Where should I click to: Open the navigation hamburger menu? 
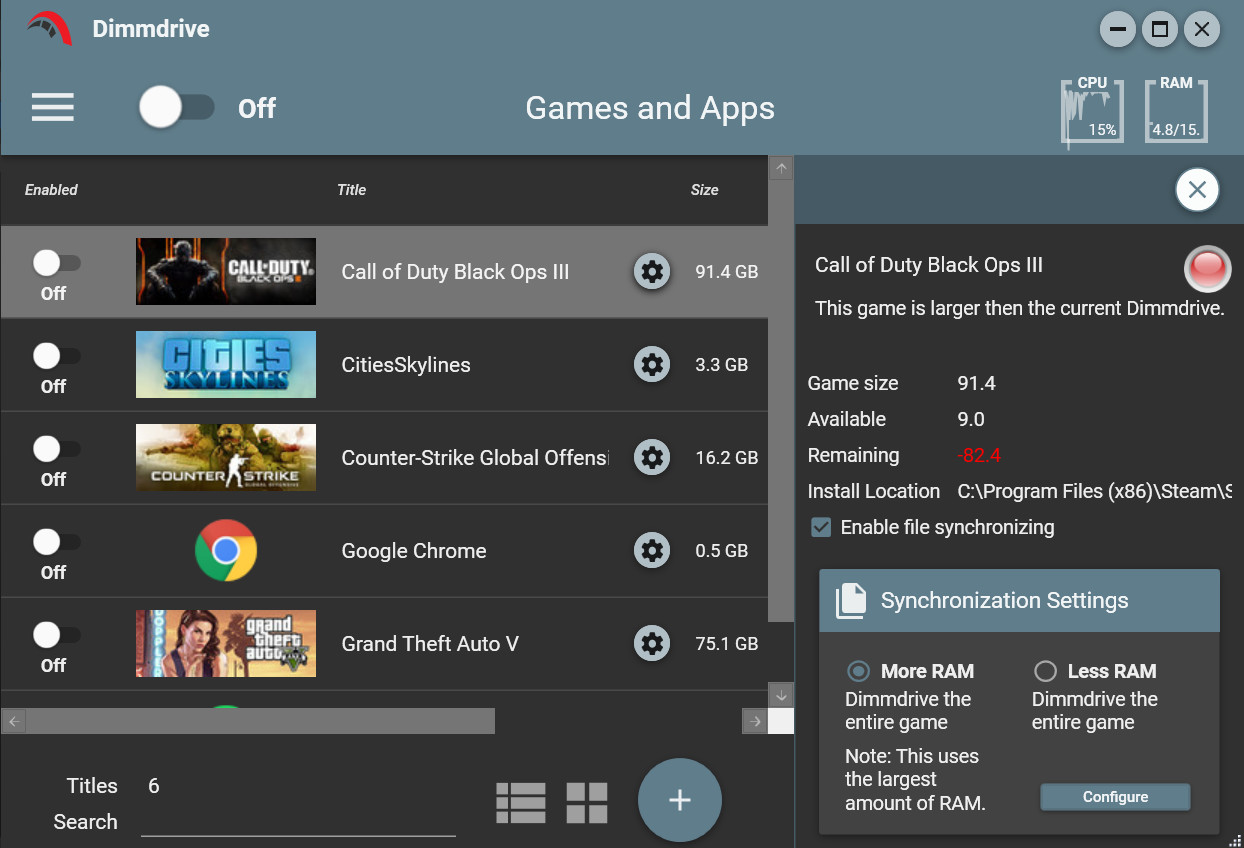pyautogui.click(x=52, y=107)
